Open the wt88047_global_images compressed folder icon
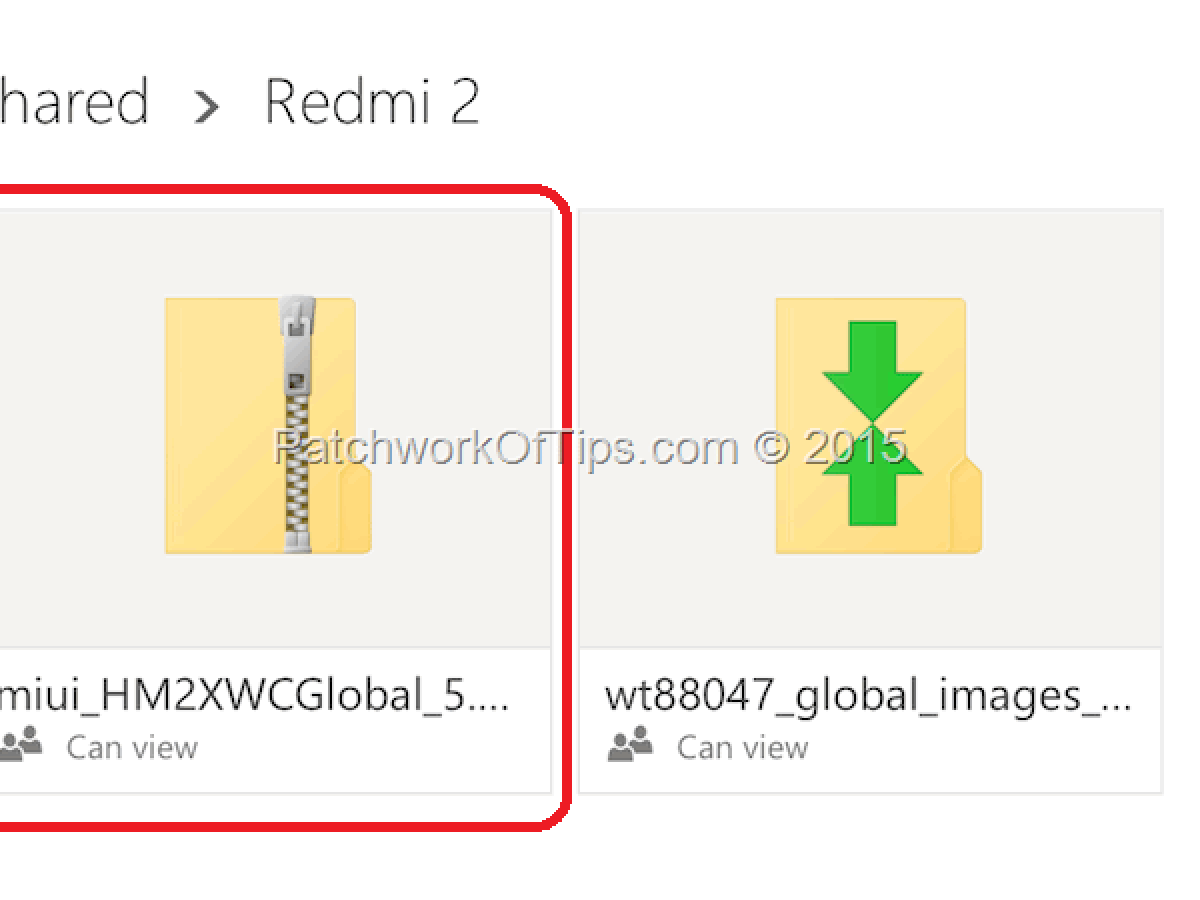Screen dimensions: 1200x900 pos(878,425)
